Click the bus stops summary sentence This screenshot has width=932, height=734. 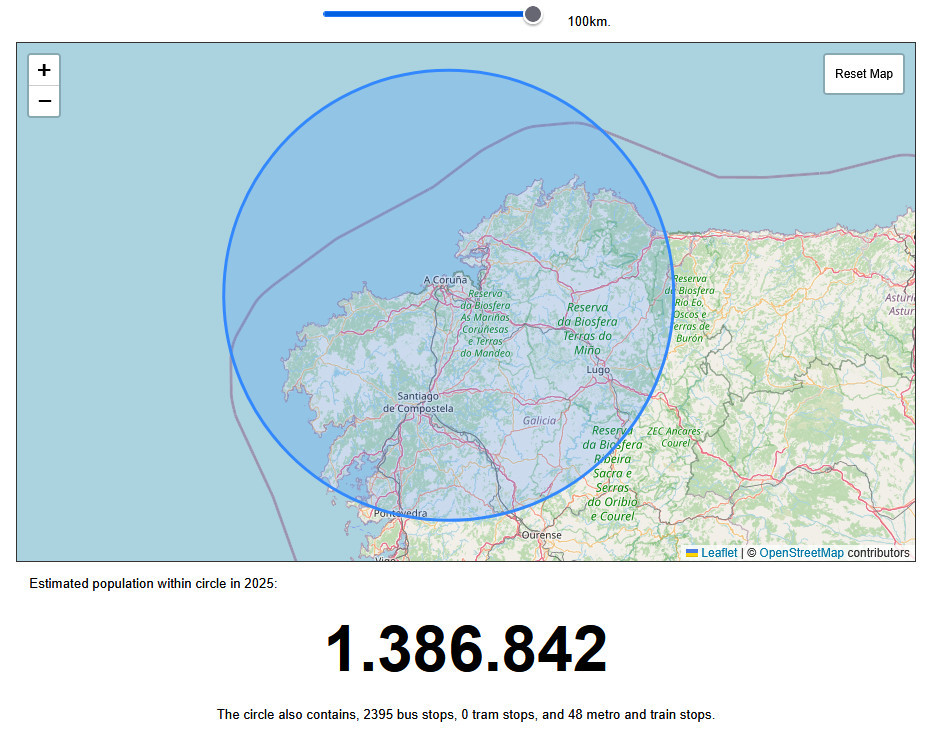point(466,714)
